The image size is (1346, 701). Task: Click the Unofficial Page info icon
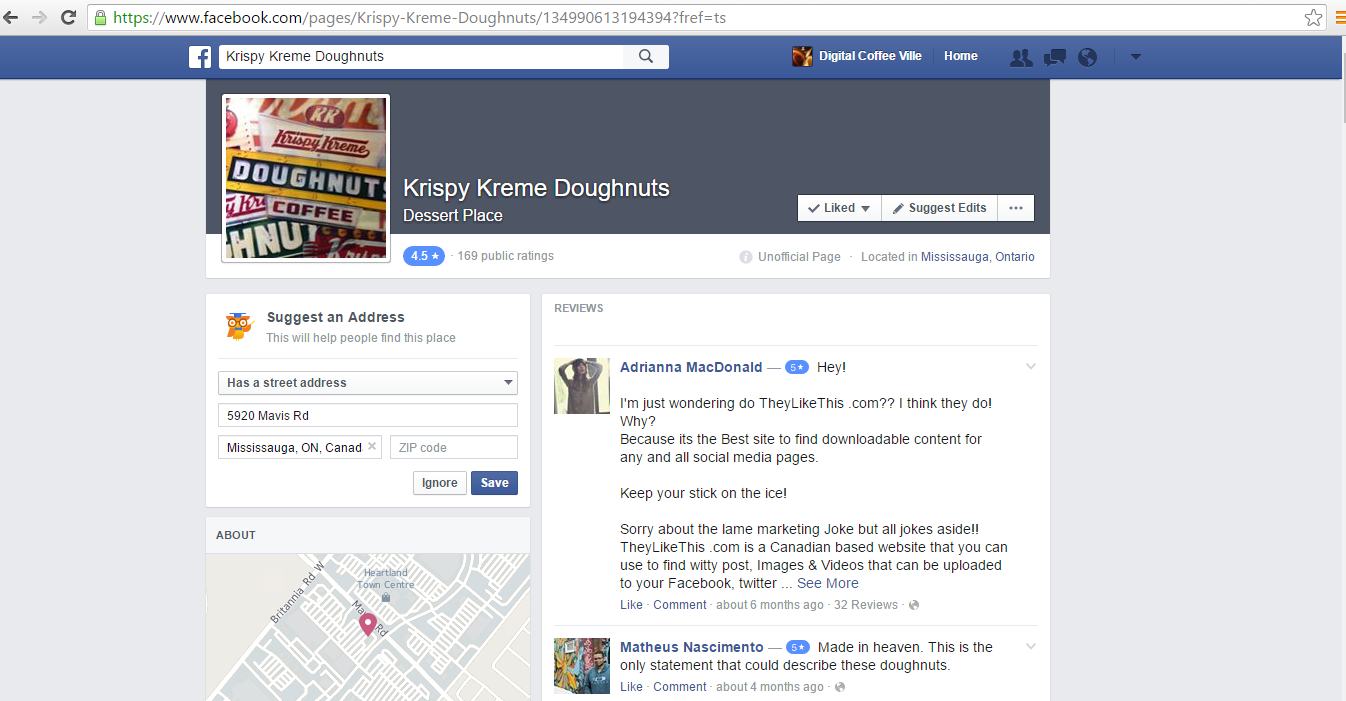click(745, 257)
